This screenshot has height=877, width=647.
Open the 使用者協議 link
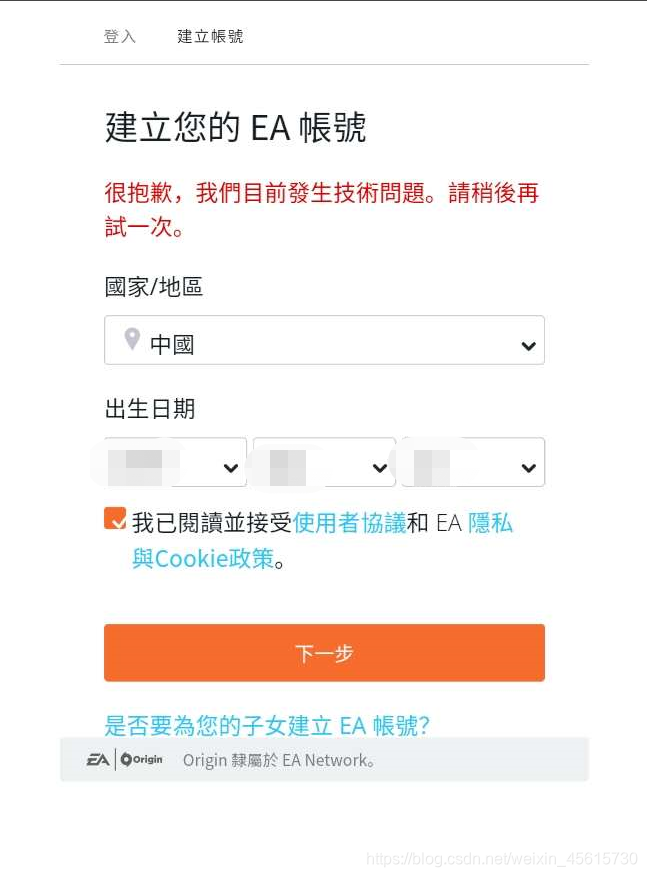click(x=348, y=522)
